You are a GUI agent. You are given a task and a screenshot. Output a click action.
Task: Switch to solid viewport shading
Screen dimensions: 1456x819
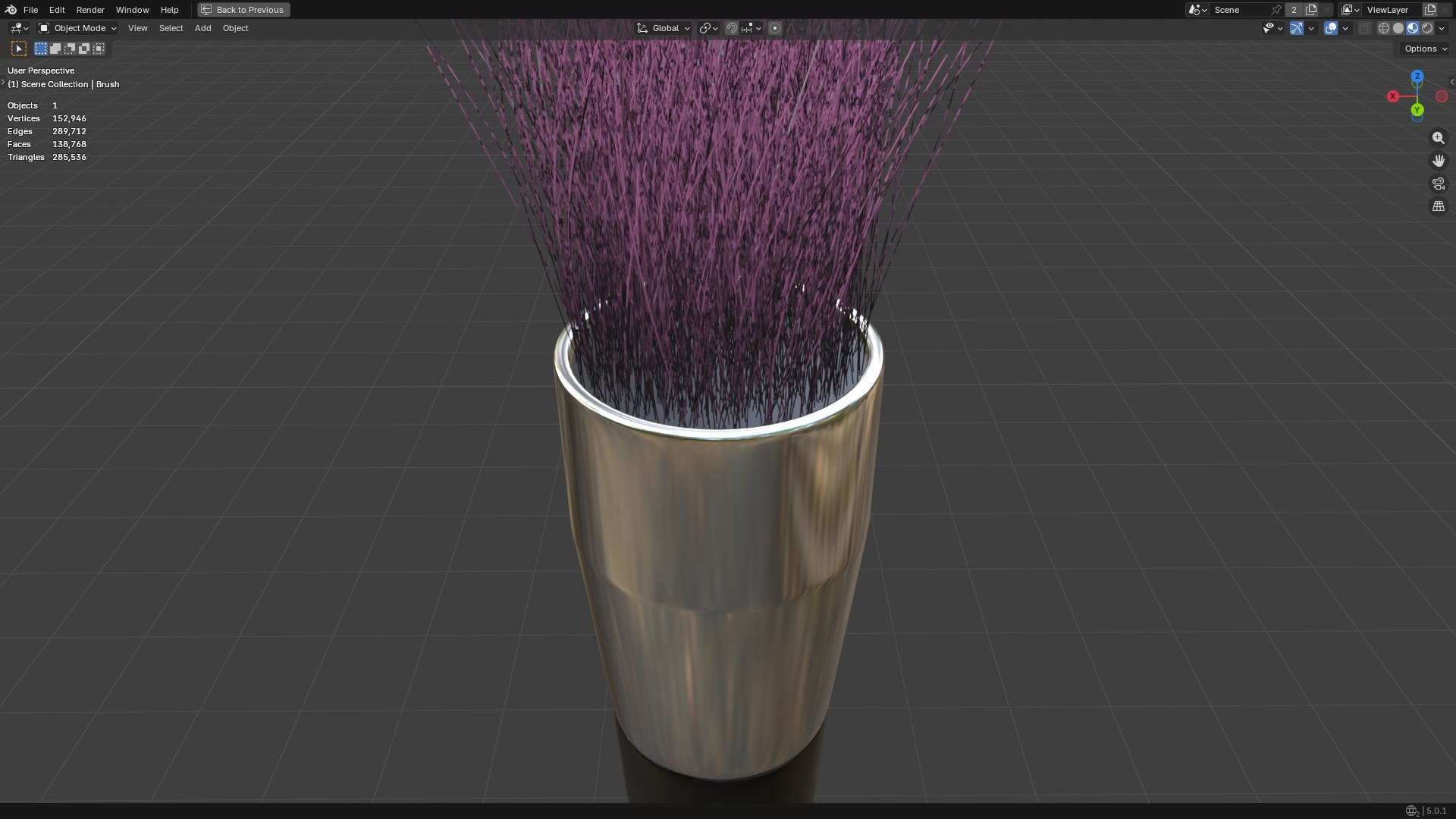tap(1398, 28)
